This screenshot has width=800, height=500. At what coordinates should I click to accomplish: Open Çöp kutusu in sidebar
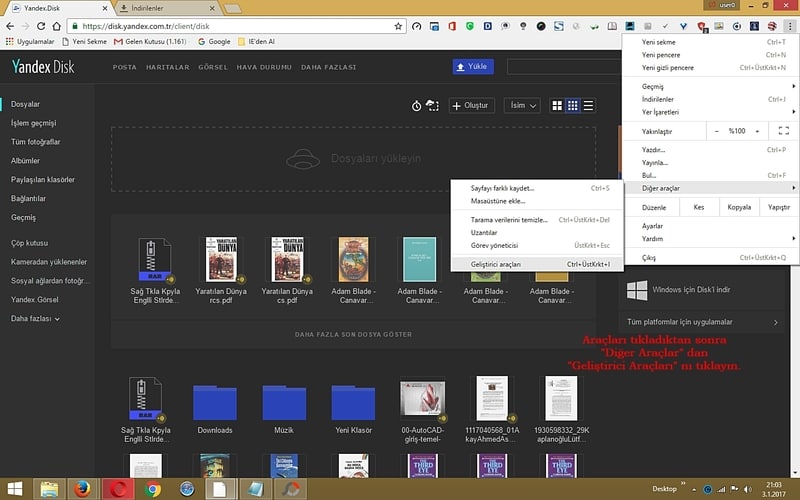[x=30, y=243]
